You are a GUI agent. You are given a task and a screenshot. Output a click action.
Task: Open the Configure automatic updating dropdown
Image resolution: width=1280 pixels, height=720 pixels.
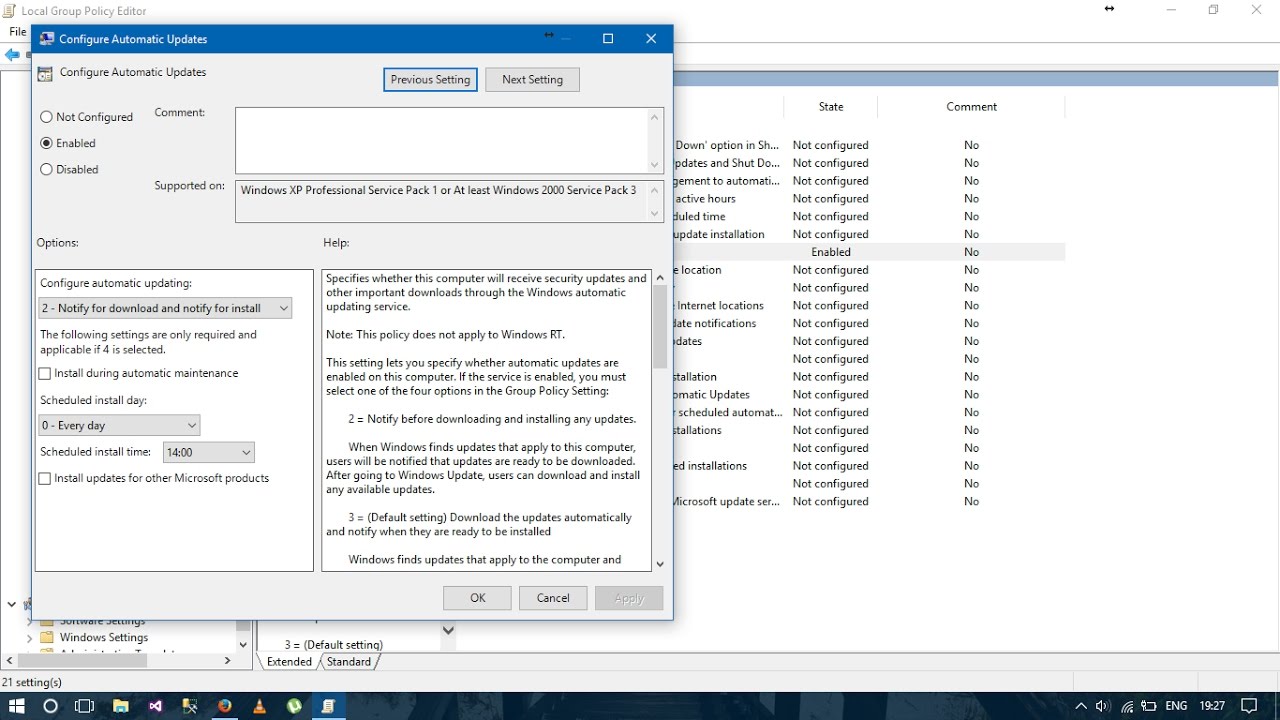pos(165,308)
